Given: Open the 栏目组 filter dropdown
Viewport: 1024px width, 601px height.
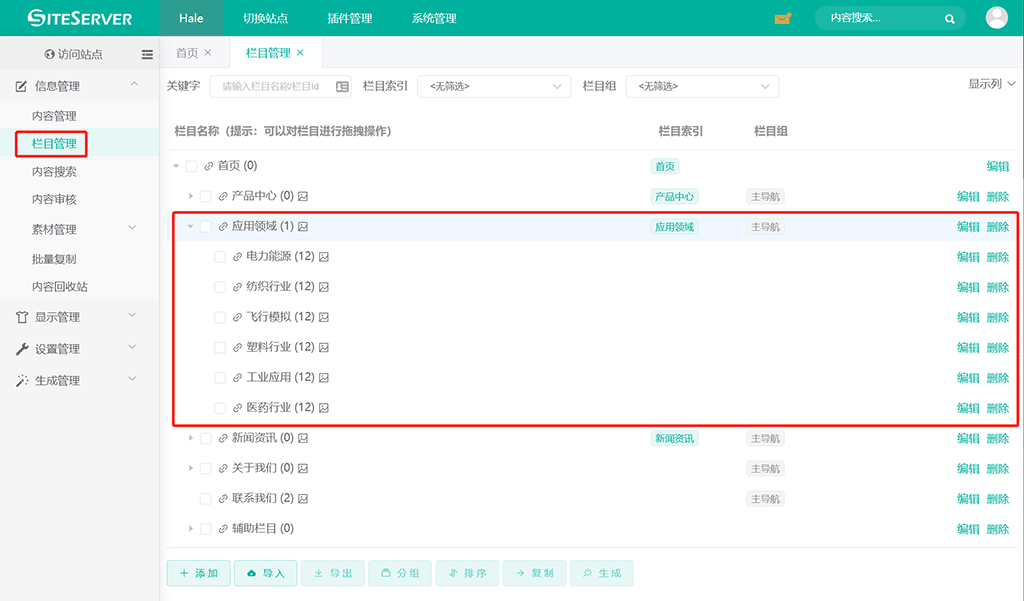Looking at the screenshot, I should [702, 87].
